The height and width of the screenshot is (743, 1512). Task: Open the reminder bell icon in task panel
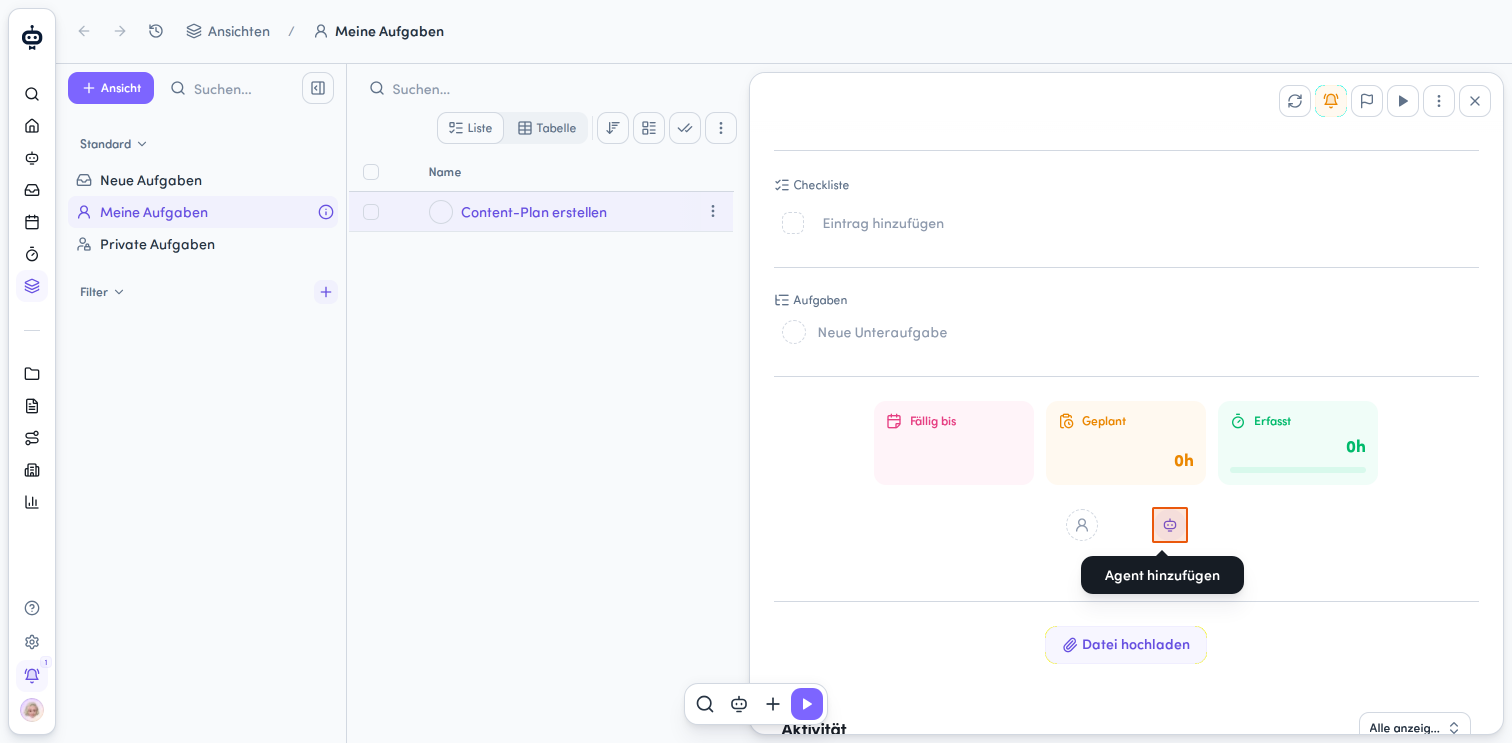(1331, 101)
